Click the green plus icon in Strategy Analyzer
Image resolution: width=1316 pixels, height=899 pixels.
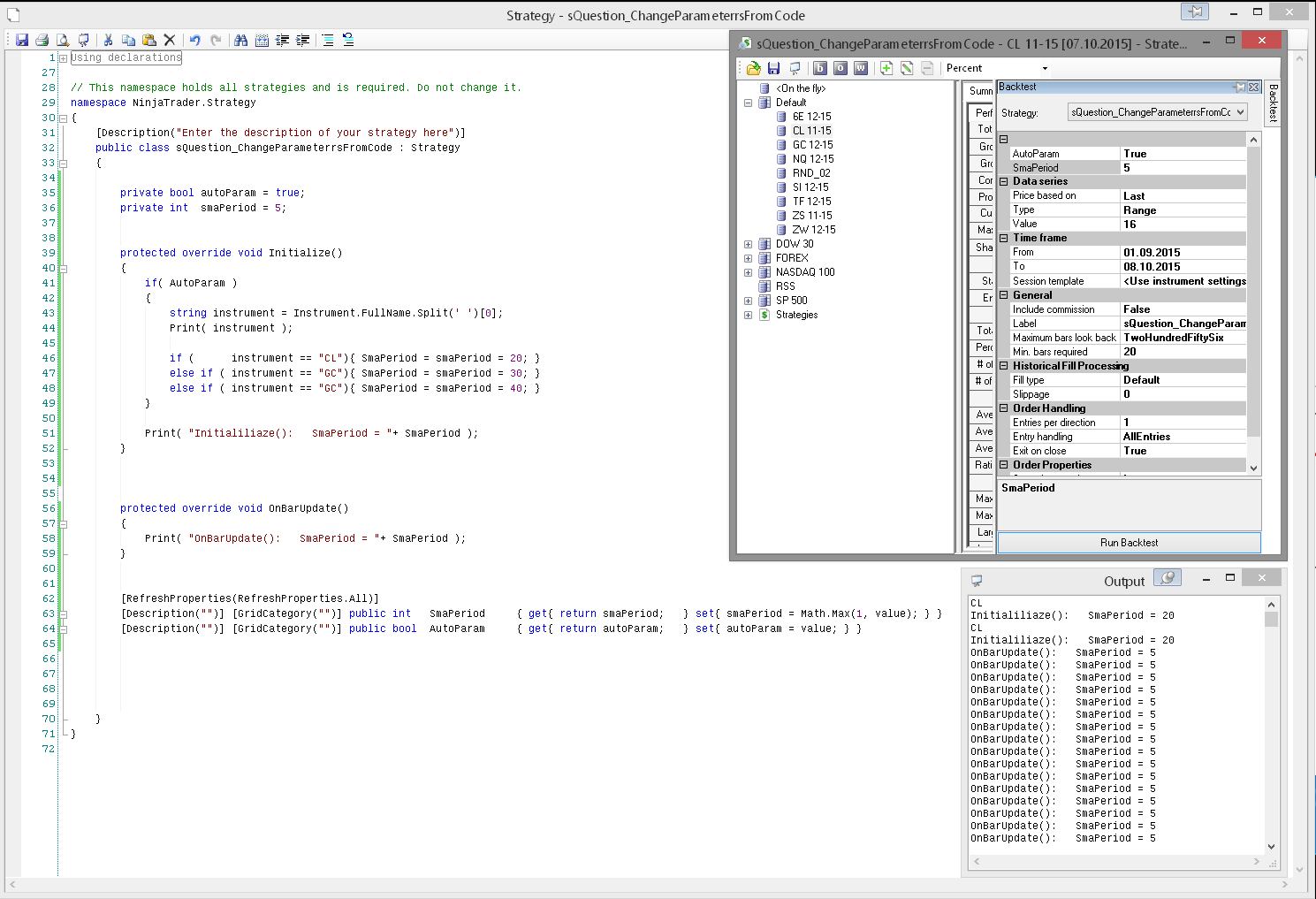tap(886, 68)
